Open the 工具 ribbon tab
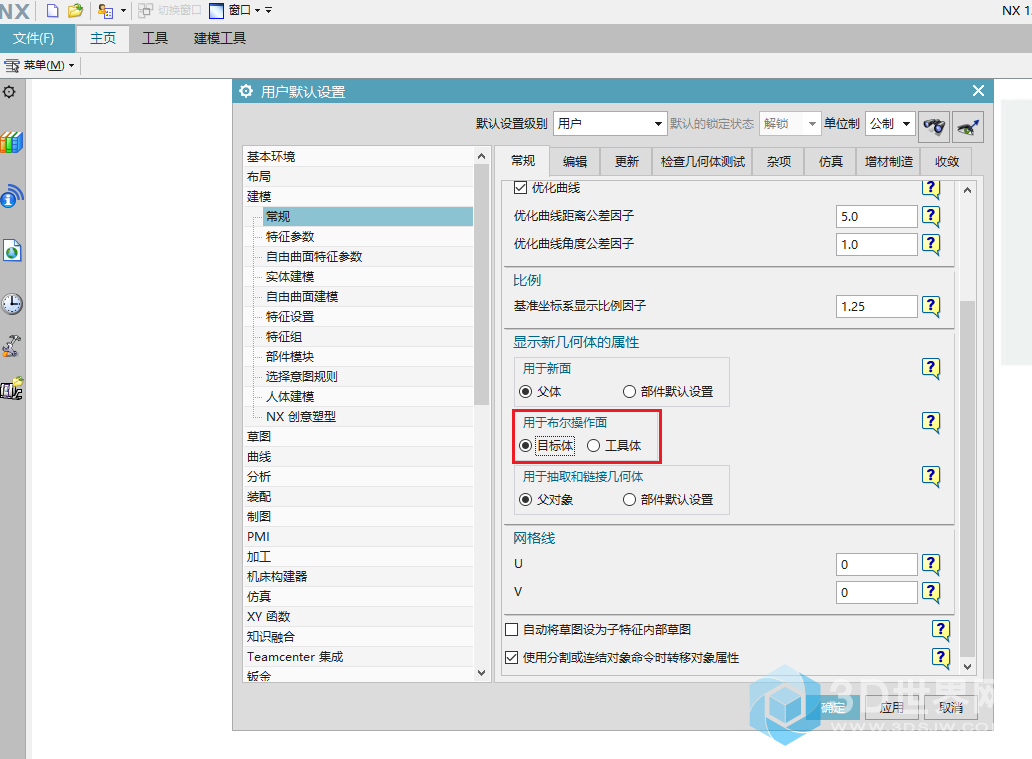Screen dimensions: 1032x759 (x=155, y=38)
